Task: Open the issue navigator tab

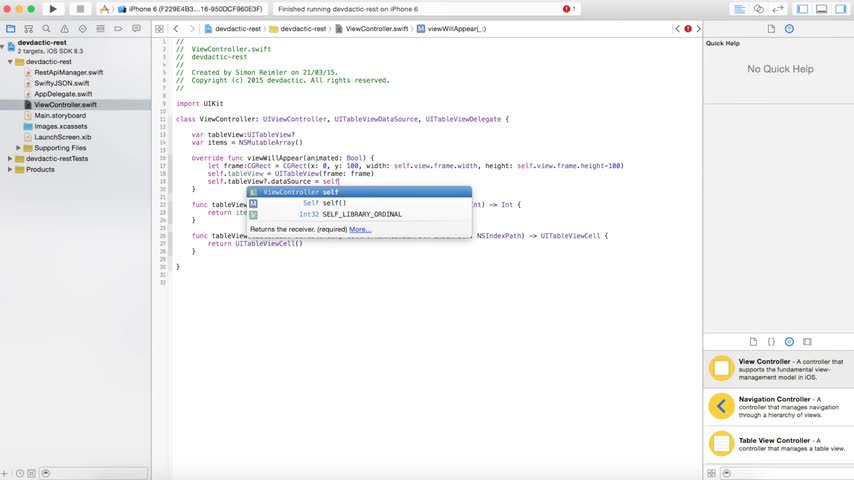Action: [64, 28]
